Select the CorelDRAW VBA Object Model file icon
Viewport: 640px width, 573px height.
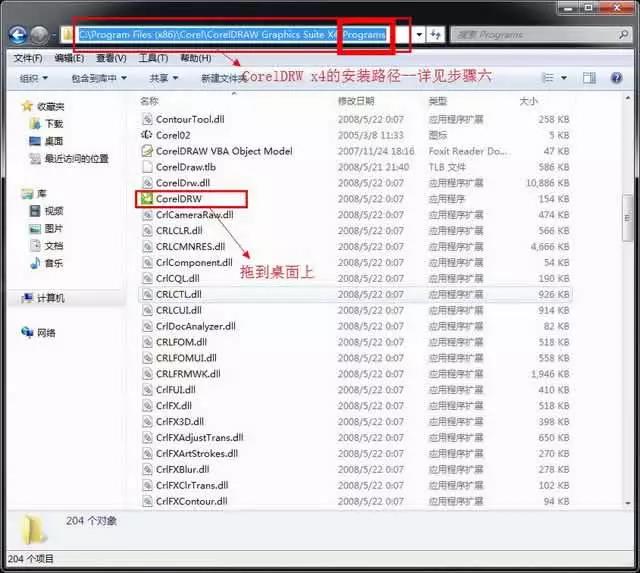[147, 151]
